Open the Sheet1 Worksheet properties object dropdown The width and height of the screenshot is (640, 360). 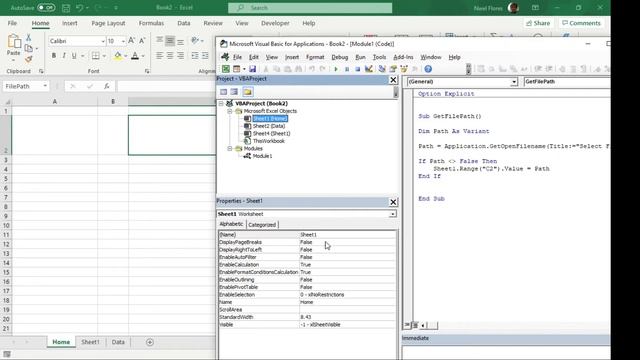(x=392, y=214)
